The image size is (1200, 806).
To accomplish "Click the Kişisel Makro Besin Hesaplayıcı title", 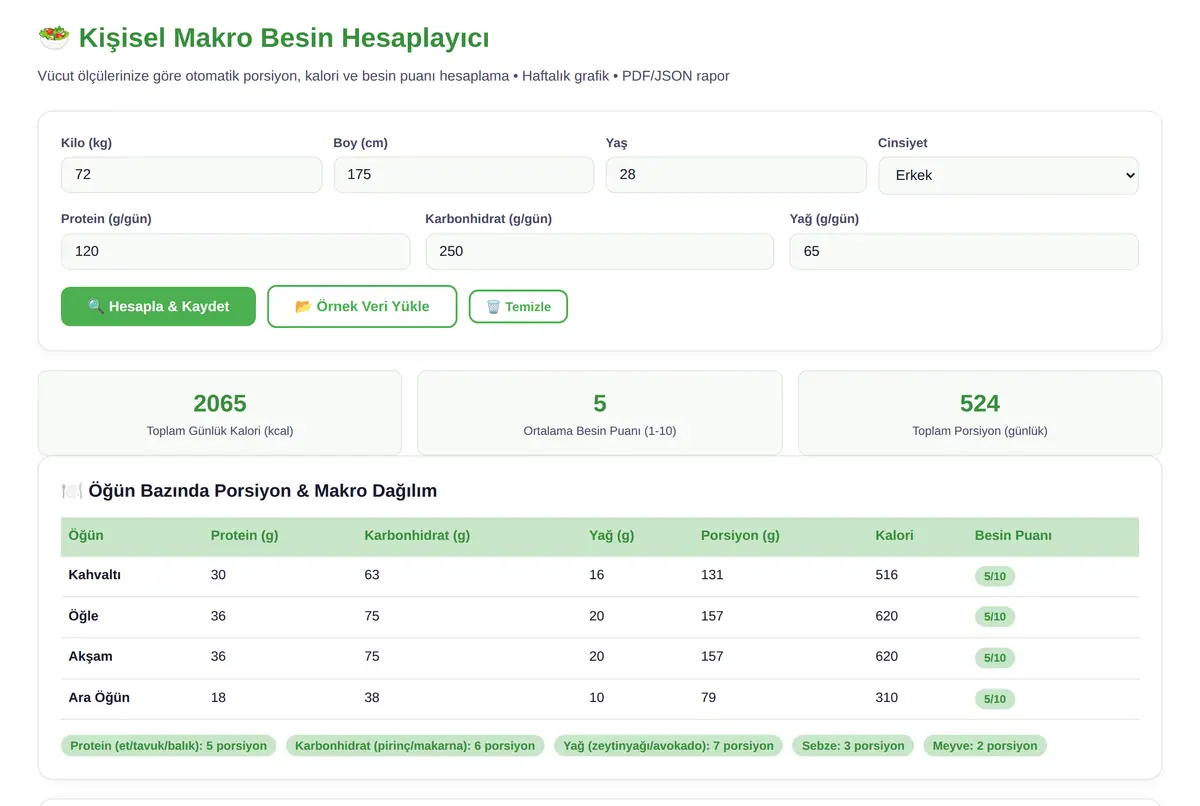I will click(284, 38).
